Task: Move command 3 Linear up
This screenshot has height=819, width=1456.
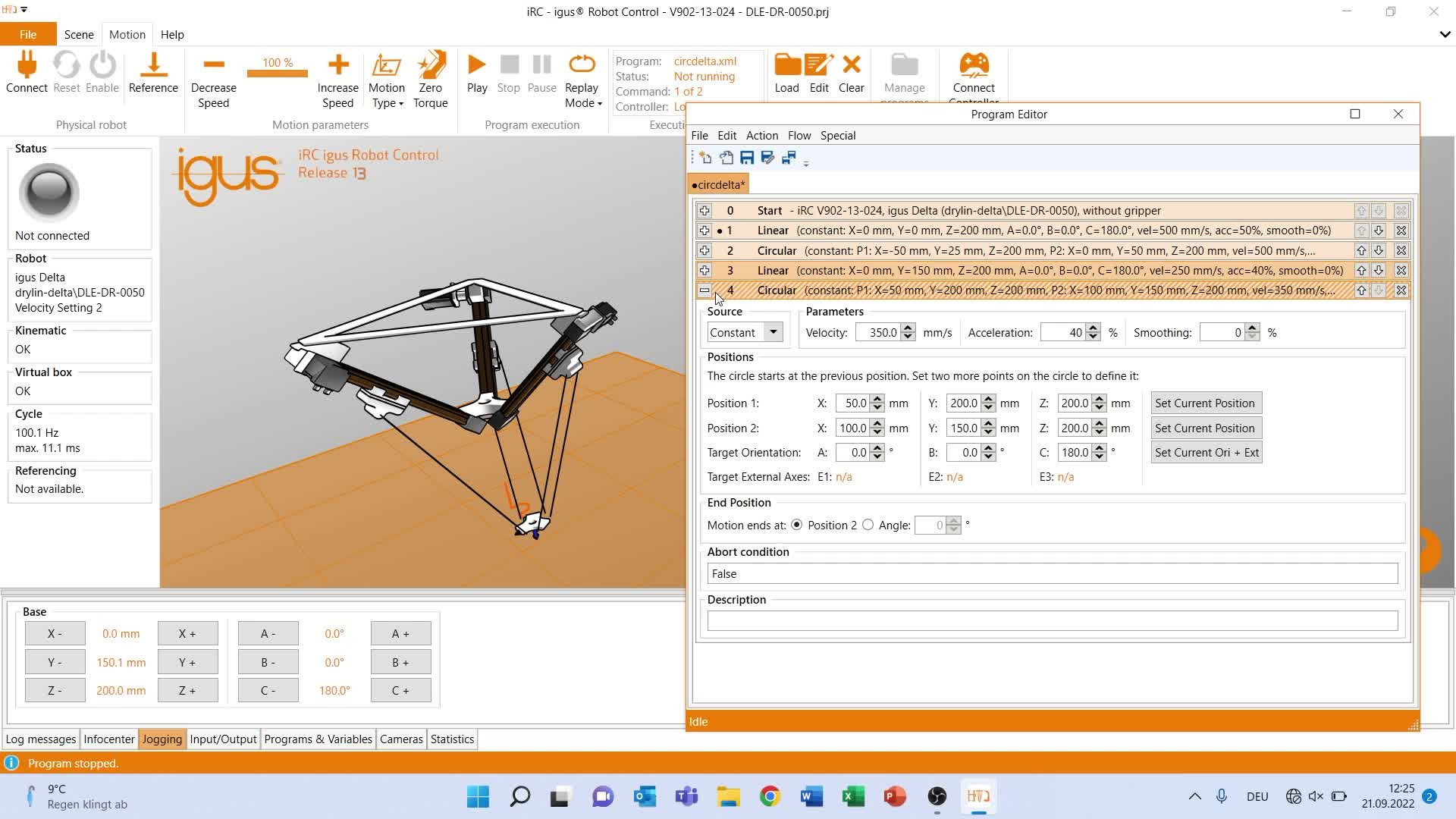Action: coord(1361,270)
